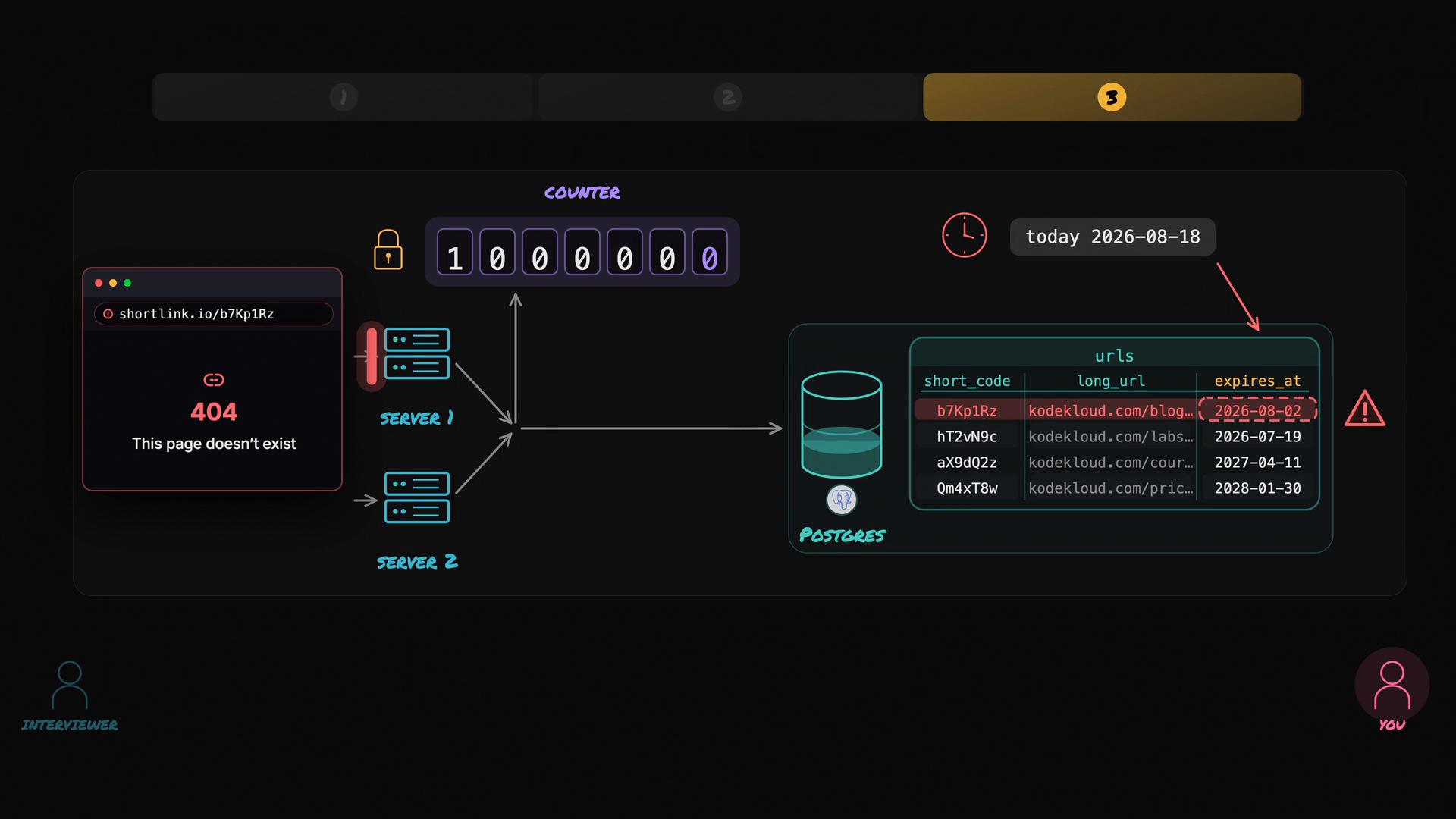Select the Server 2 rack icon
Viewport: 1456px width, 819px height.
417,497
